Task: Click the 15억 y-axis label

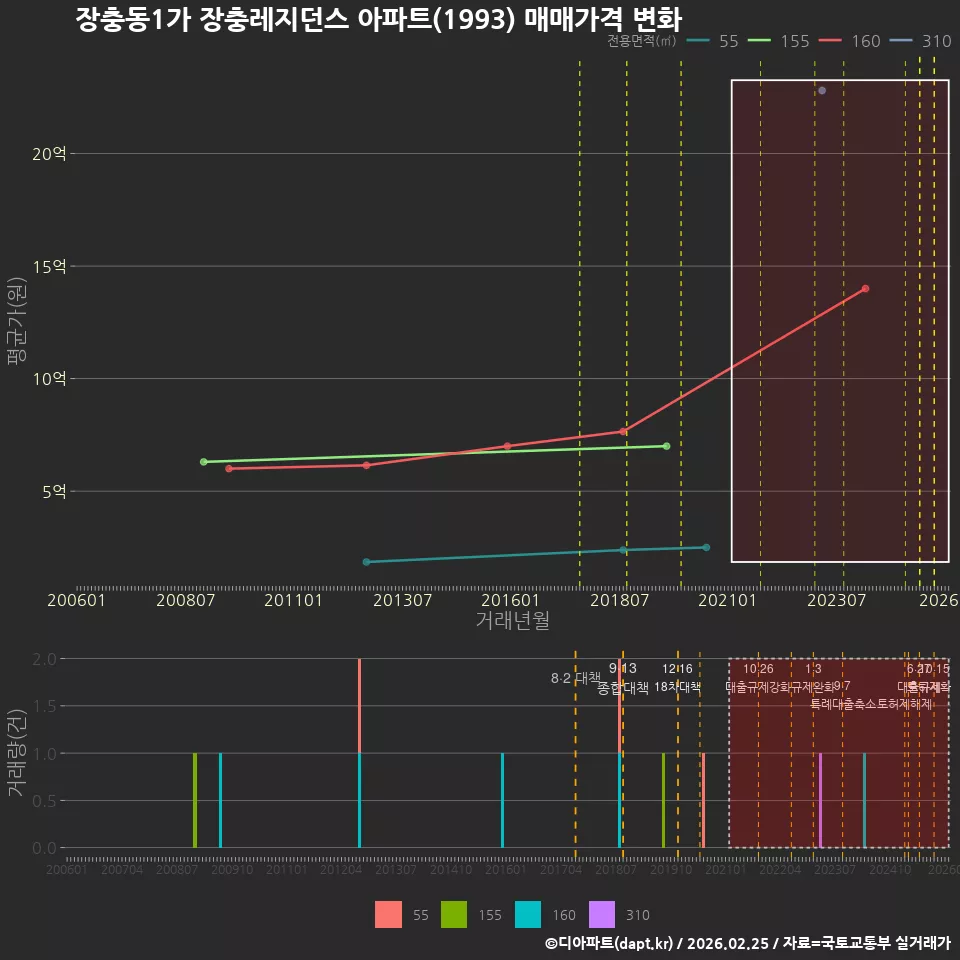Action: (49, 266)
